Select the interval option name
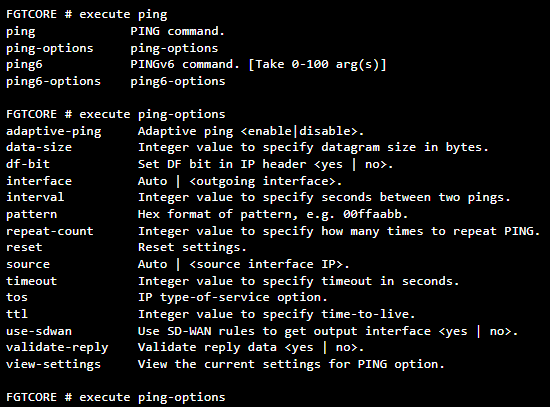 pyautogui.click(x=35, y=197)
